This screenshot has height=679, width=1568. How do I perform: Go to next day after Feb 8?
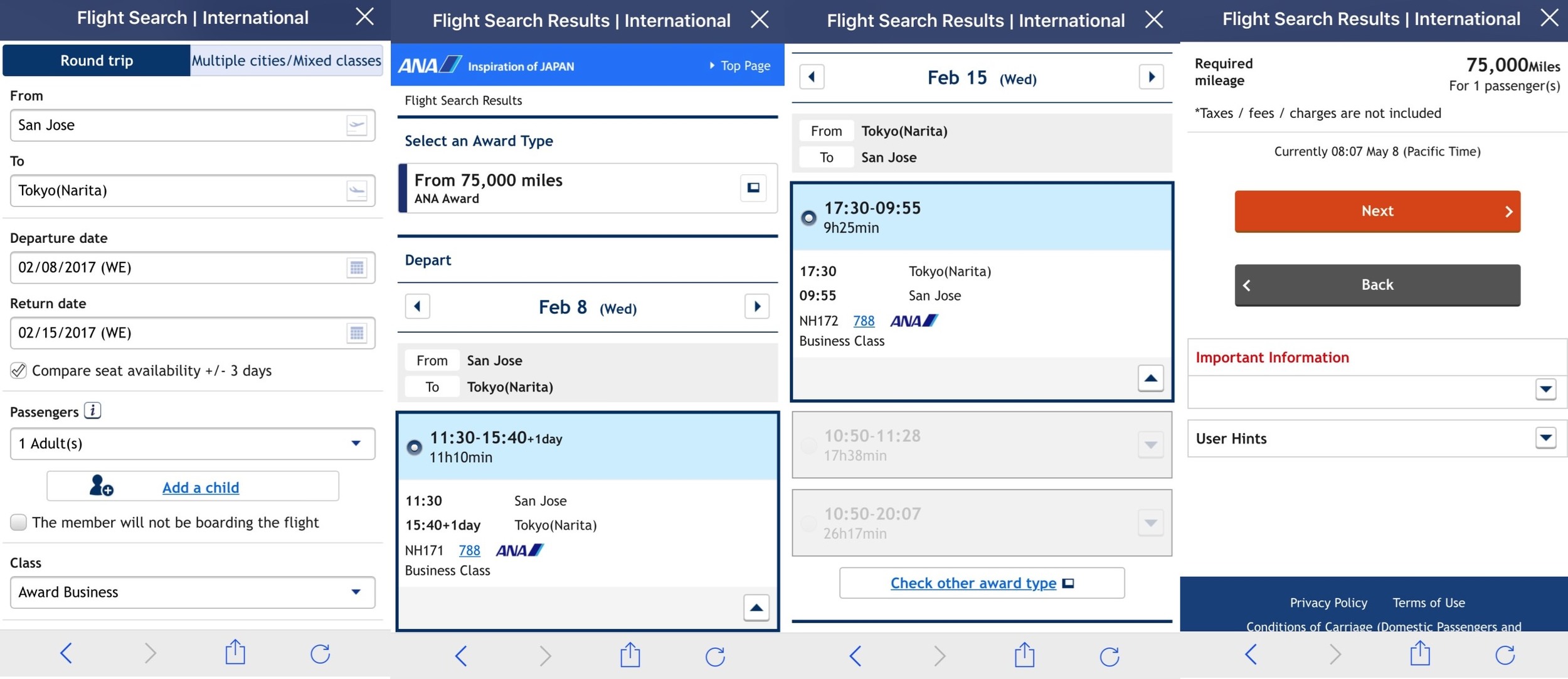click(757, 307)
